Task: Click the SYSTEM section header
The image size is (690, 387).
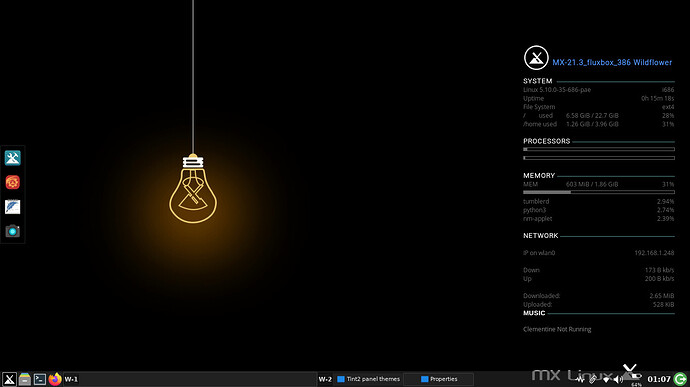Action: click(538, 81)
